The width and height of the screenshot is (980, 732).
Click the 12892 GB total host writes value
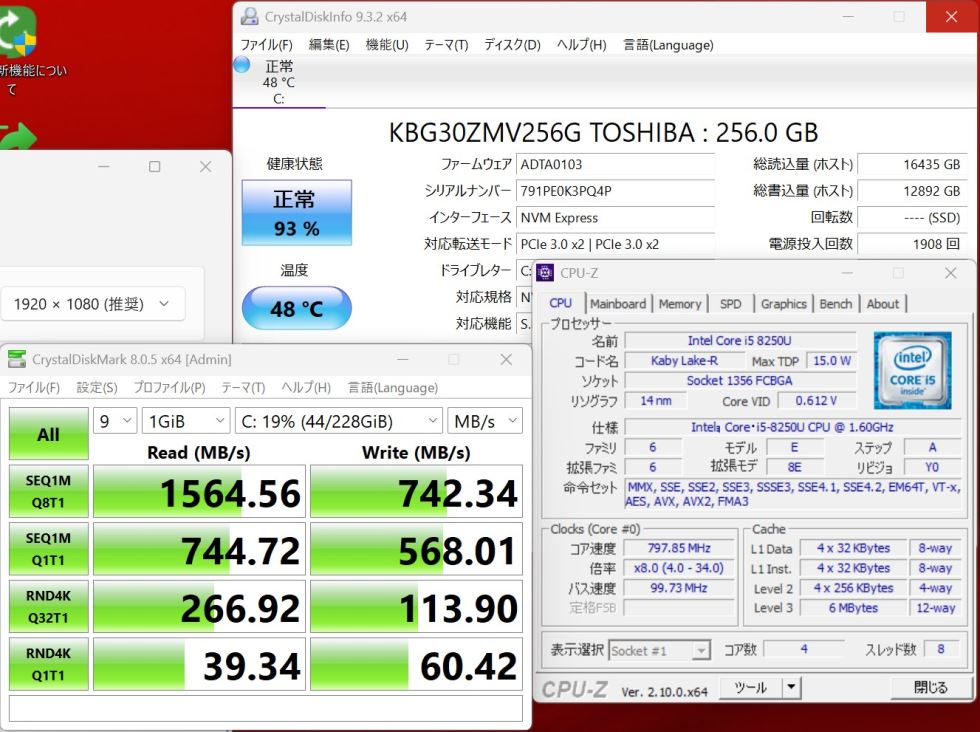click(912, 191)
